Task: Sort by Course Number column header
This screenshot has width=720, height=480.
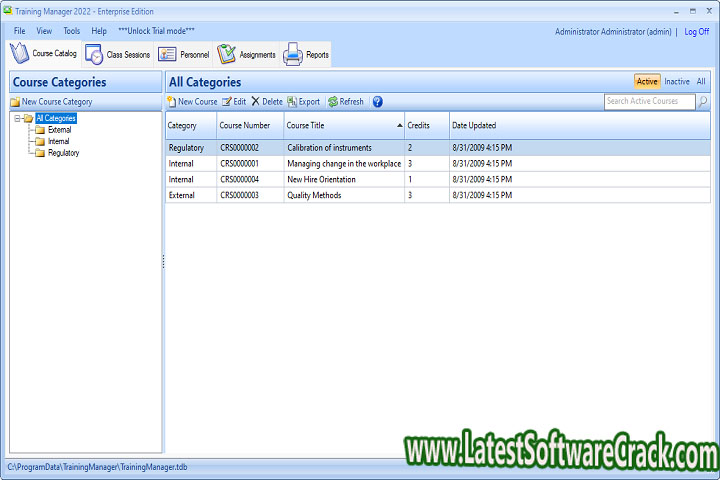Action: tap(250, 125)
